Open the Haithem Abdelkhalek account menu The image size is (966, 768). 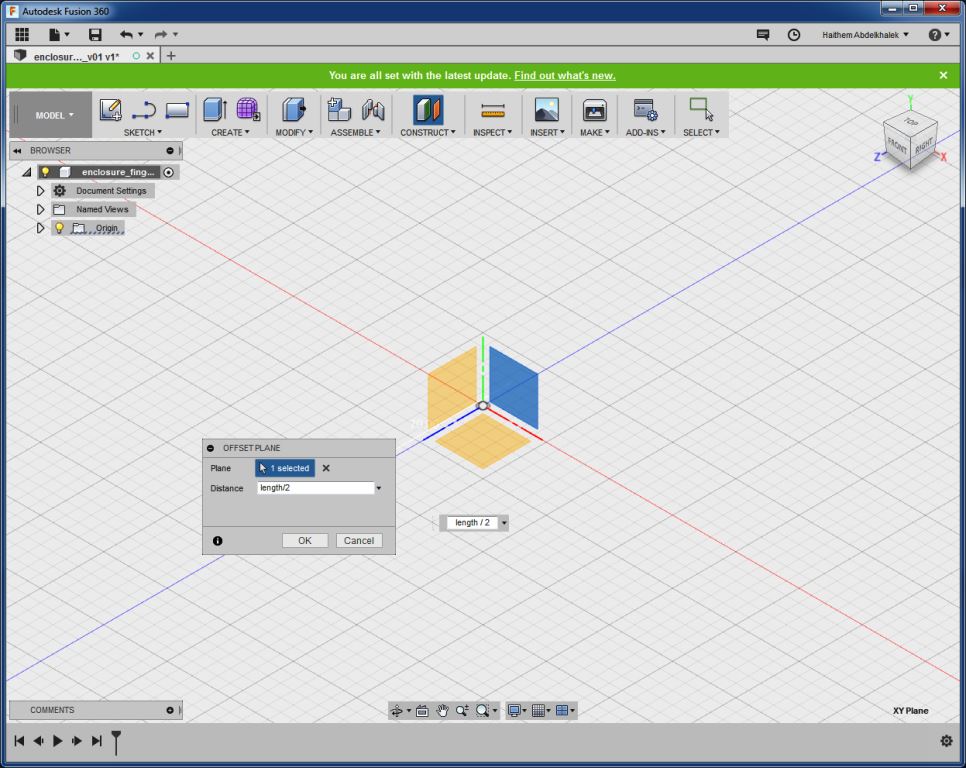point(865,35)
